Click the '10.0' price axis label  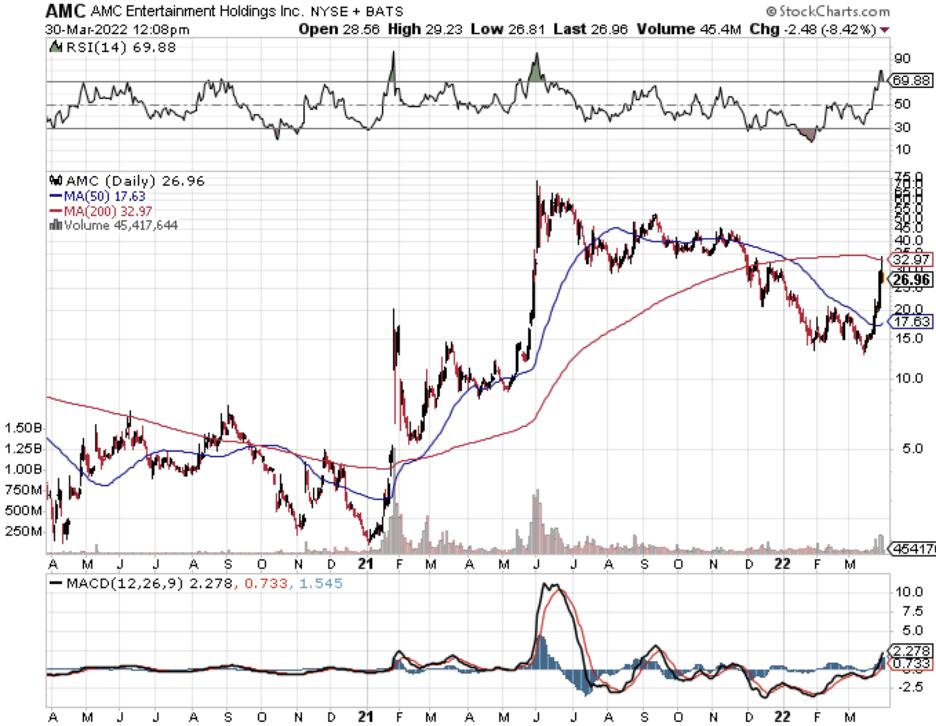pos(909,379)
